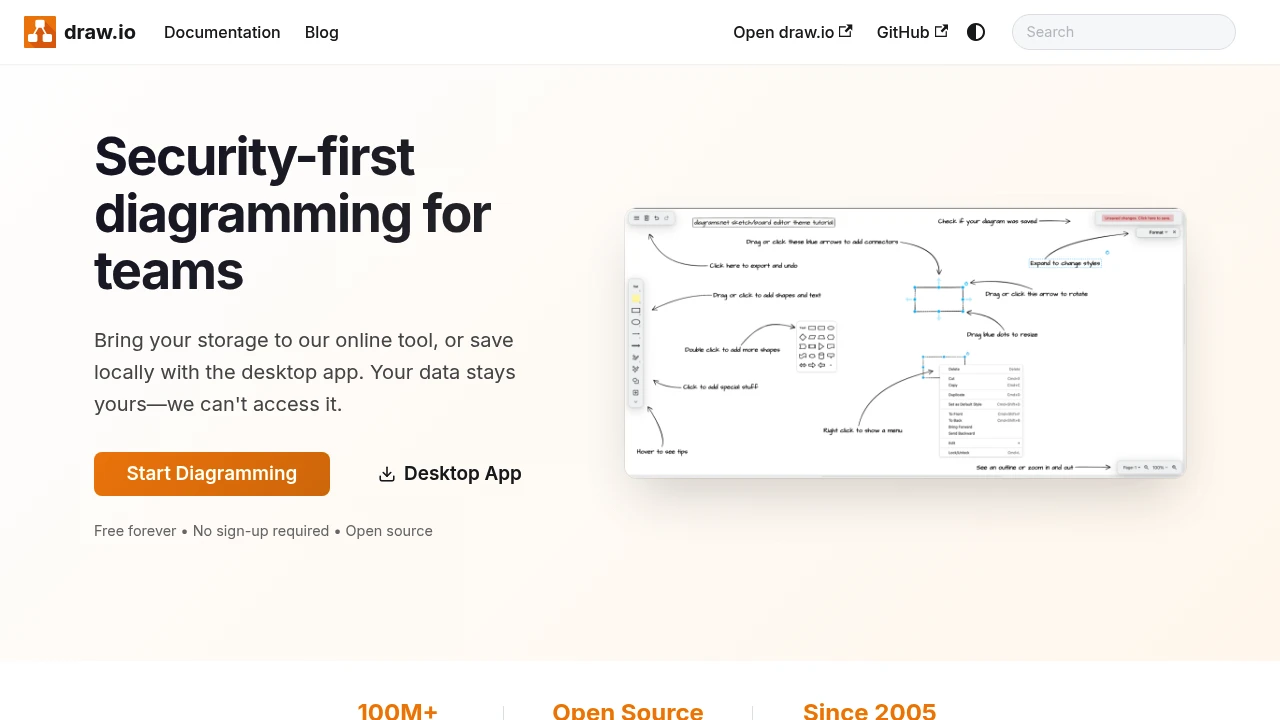
Task: Open the sketch editor tutorial preview image
Action: [x=905, y=342]
